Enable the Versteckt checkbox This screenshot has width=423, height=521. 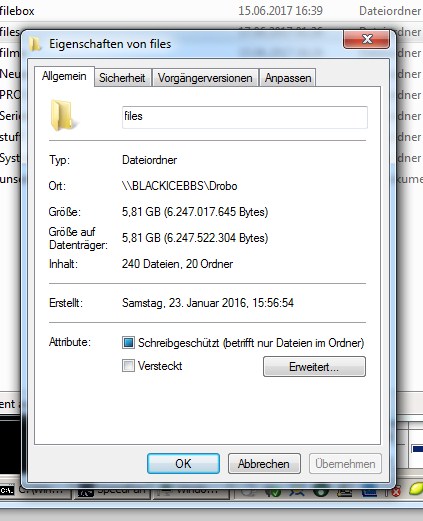pos(128,366)
